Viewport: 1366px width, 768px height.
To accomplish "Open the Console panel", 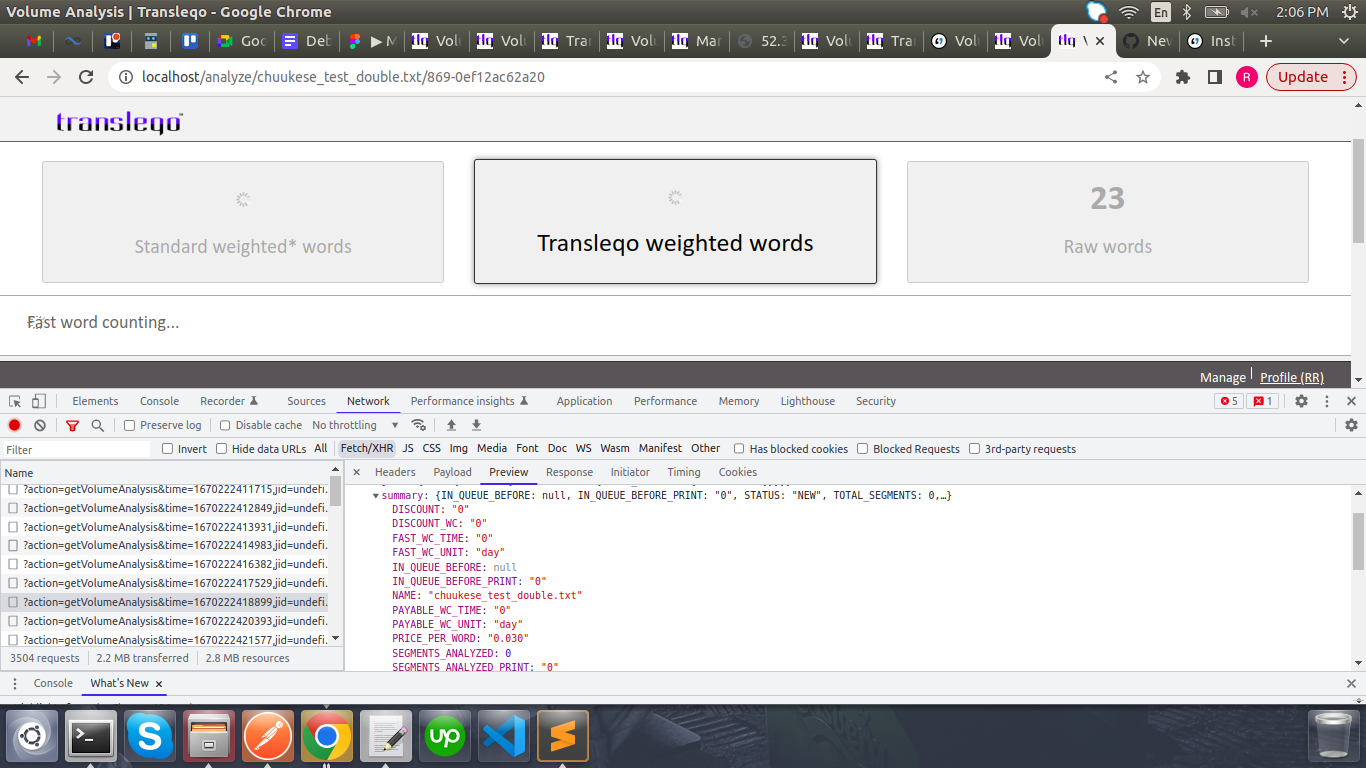I will click(x=159, y=400).
